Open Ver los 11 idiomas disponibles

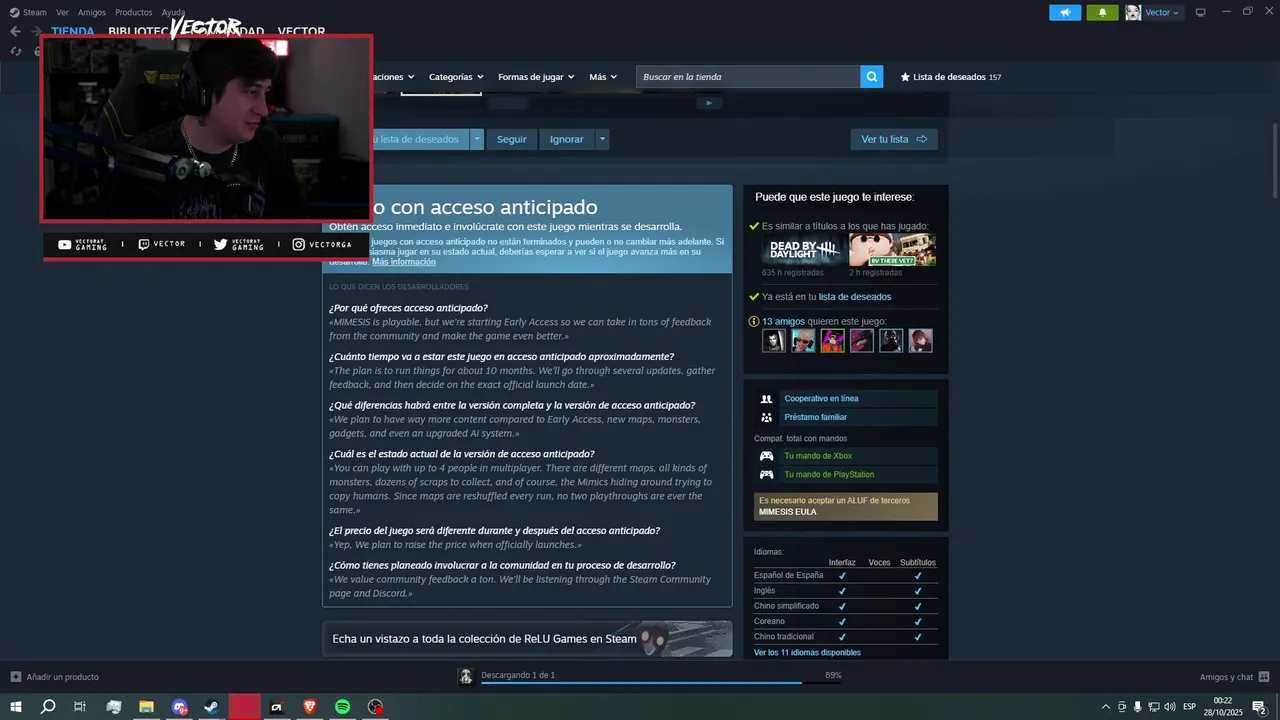(807, 653)
